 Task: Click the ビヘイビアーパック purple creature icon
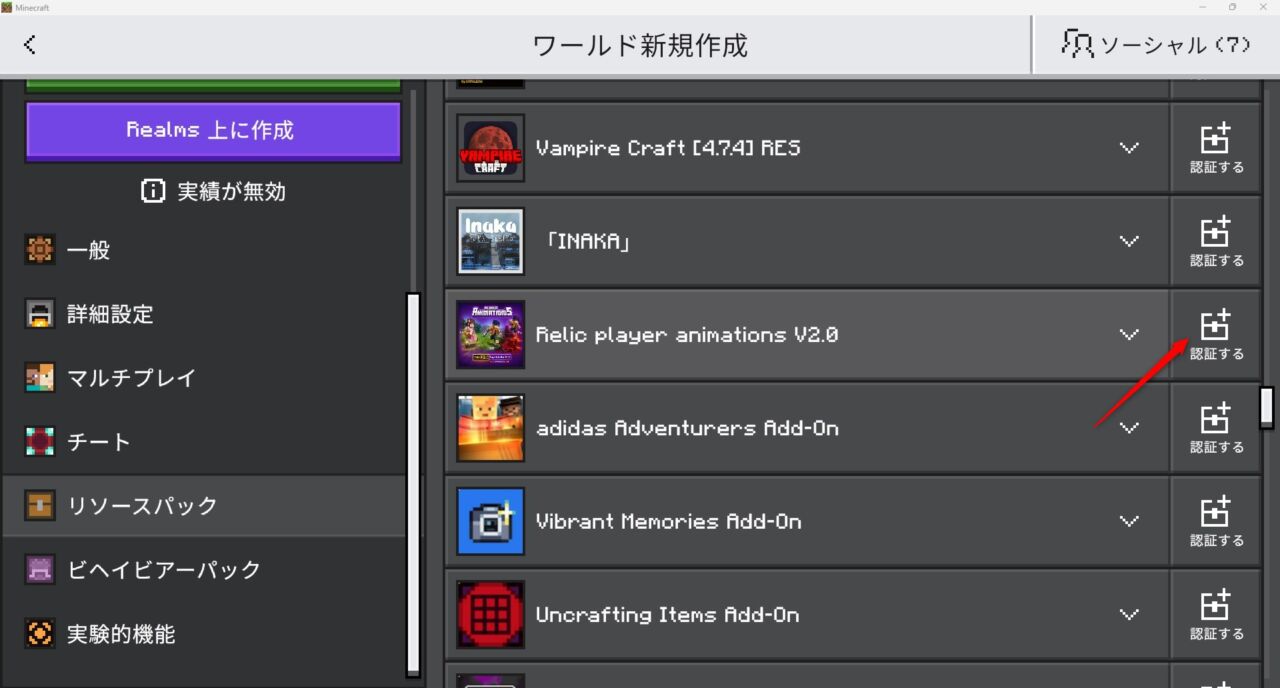click(40, 570)
